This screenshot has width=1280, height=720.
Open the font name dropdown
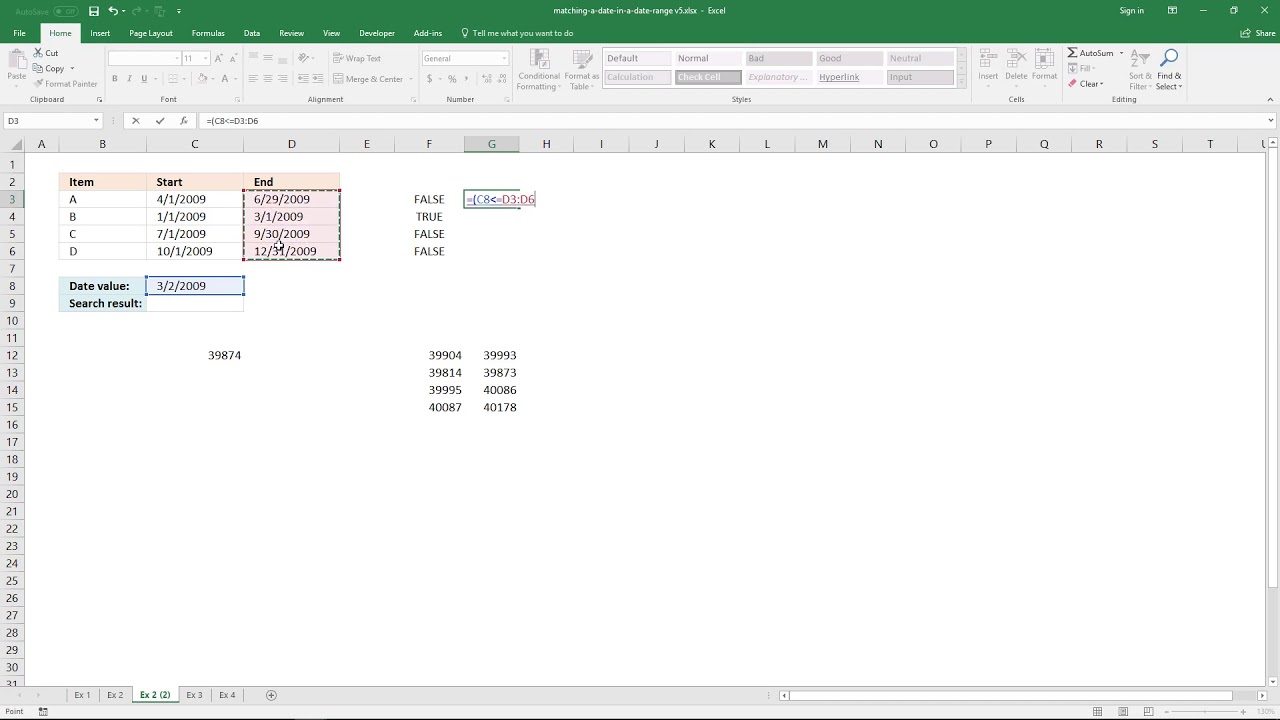(176, 58)
